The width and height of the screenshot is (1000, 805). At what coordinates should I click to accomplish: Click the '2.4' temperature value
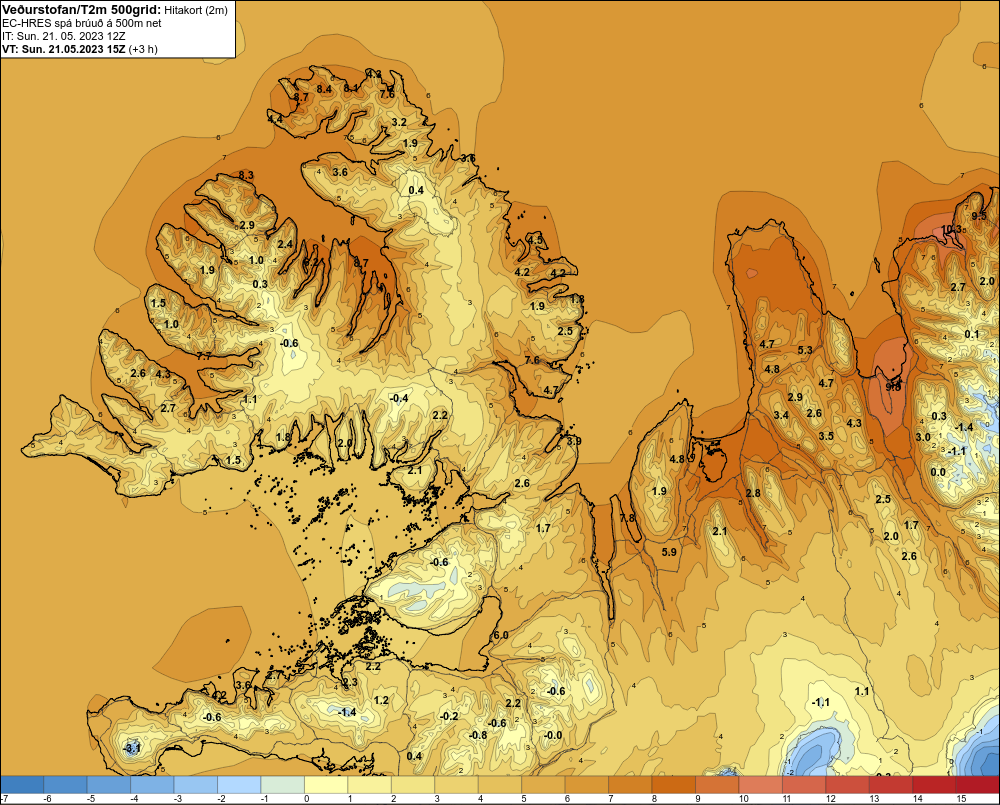point(285,244)
